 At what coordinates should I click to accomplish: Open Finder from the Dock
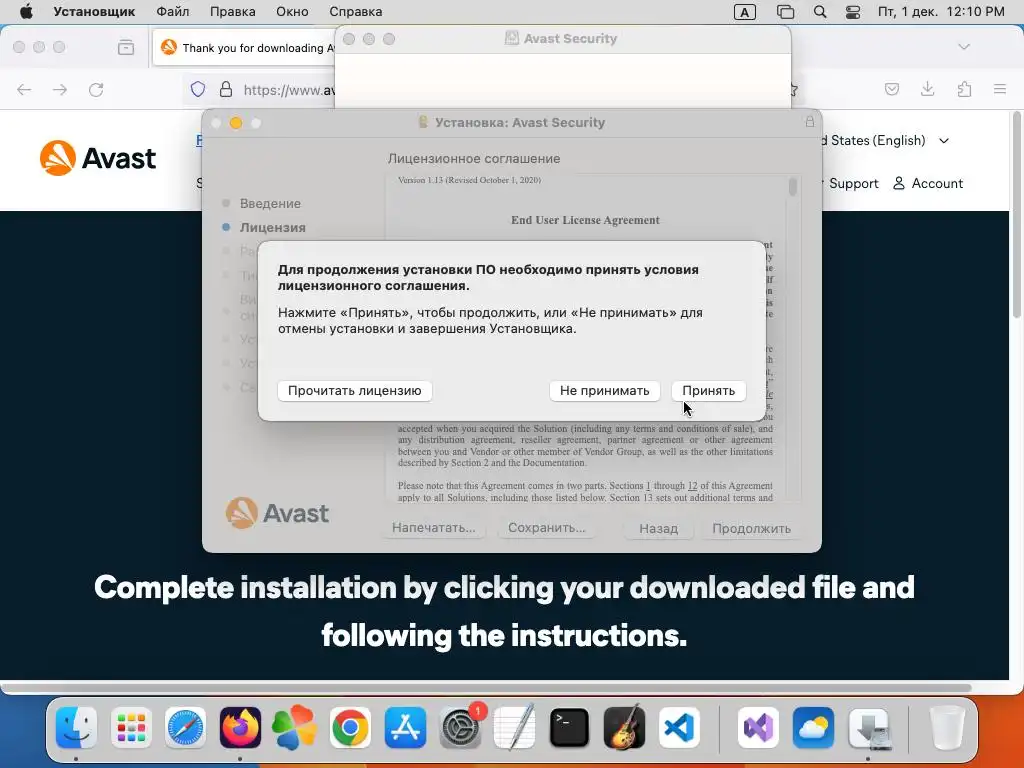tap(76, 728)
